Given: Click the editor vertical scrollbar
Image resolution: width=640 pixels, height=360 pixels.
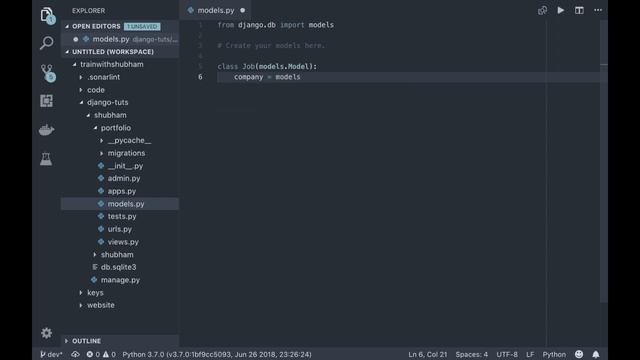Looking at the screenshot, I should tap(604, 161).
